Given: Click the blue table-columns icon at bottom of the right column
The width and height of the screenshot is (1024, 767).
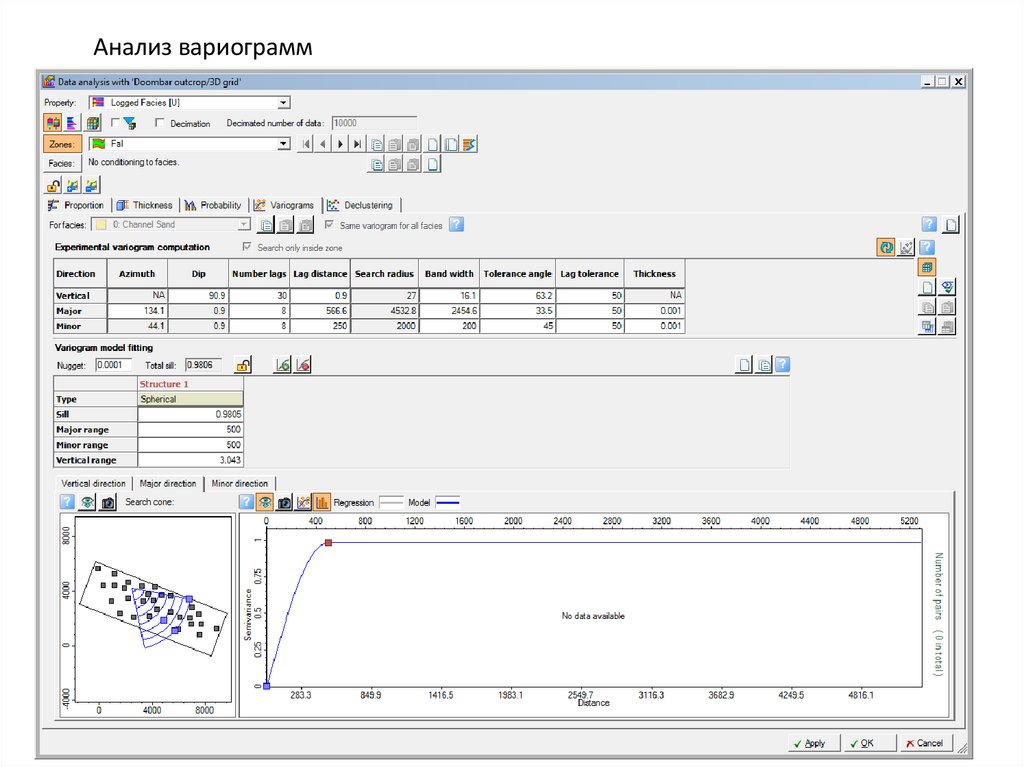Looking at the screenshot, I should [x=927, y=326].
